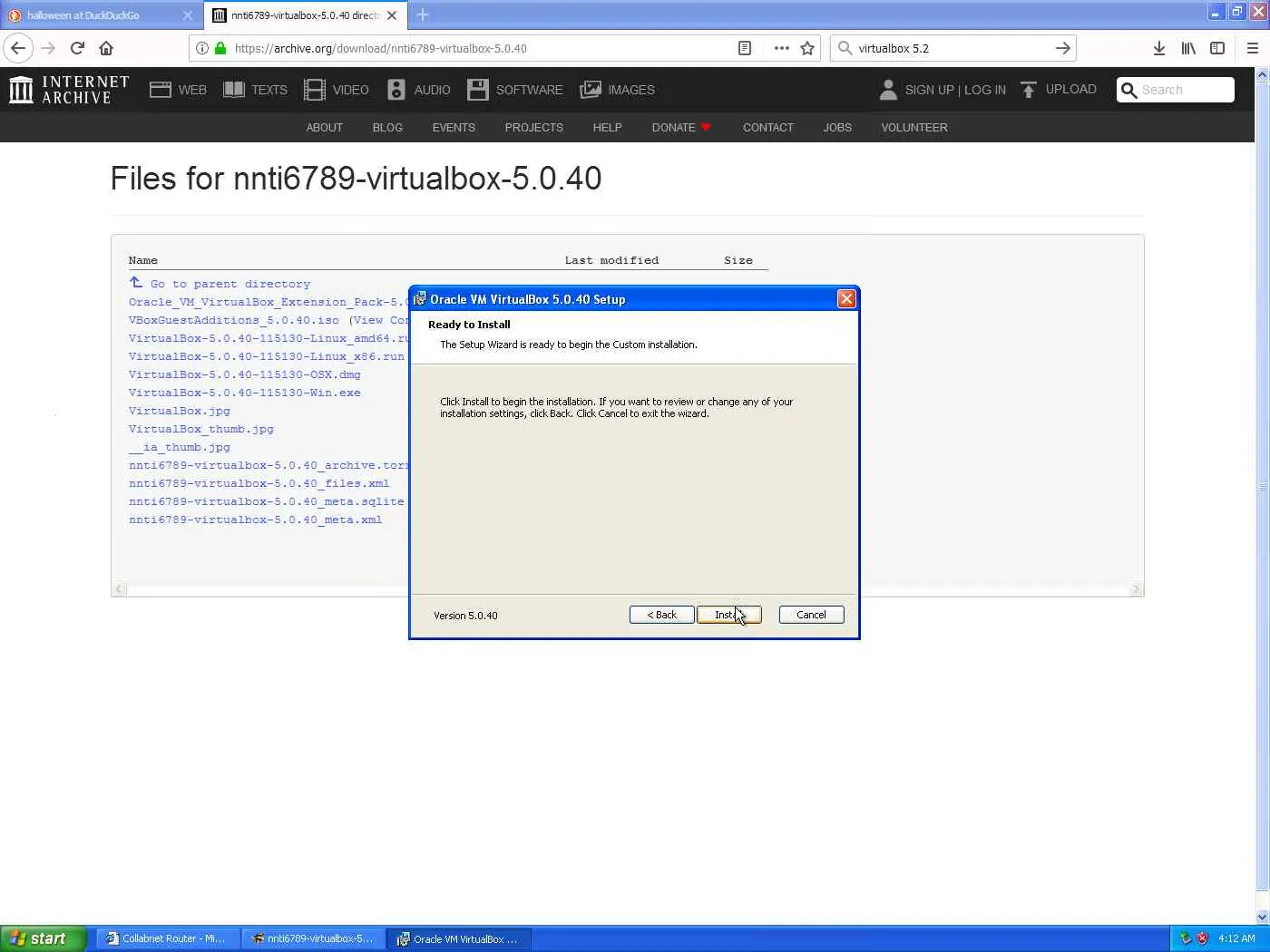
Task: Open the CONTACT menu item
Action: [768, 128]
